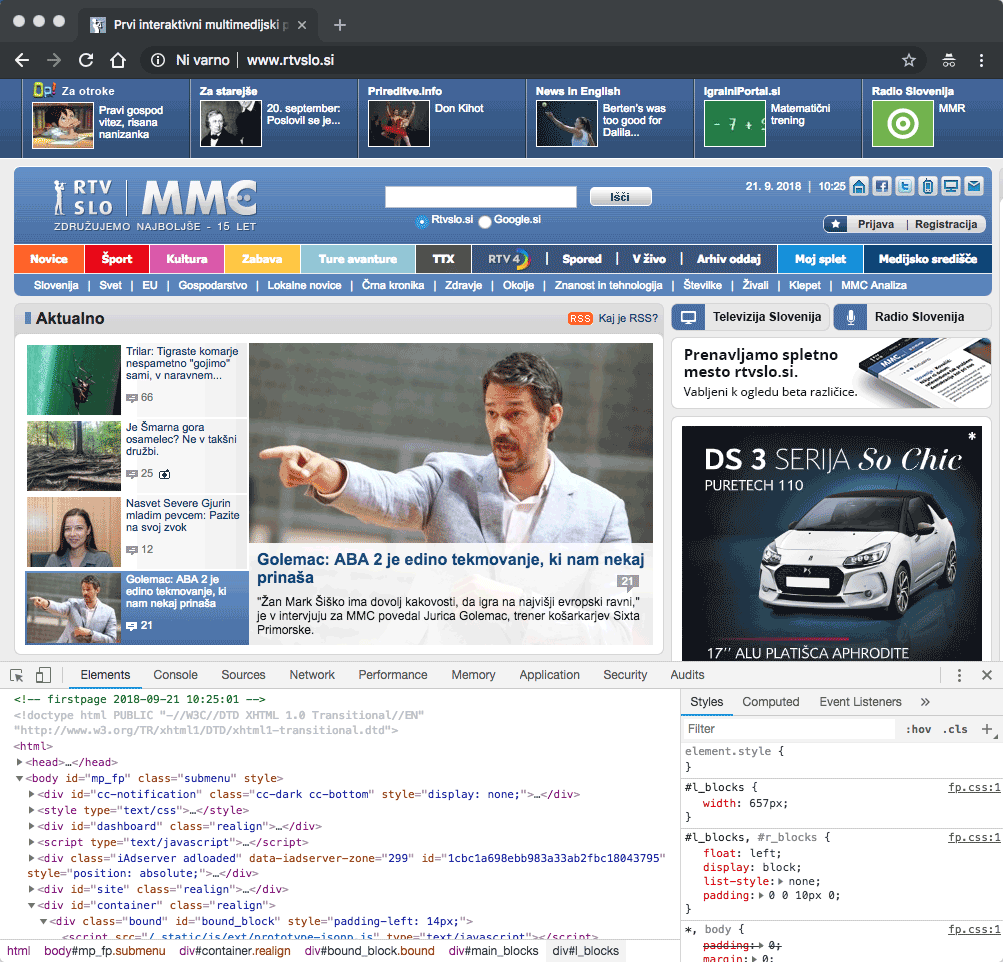Image resolution: width=1003 pixels, height=962 pixels.
Task: Open the Computed styles tab
Action: (x=770, y=702)
